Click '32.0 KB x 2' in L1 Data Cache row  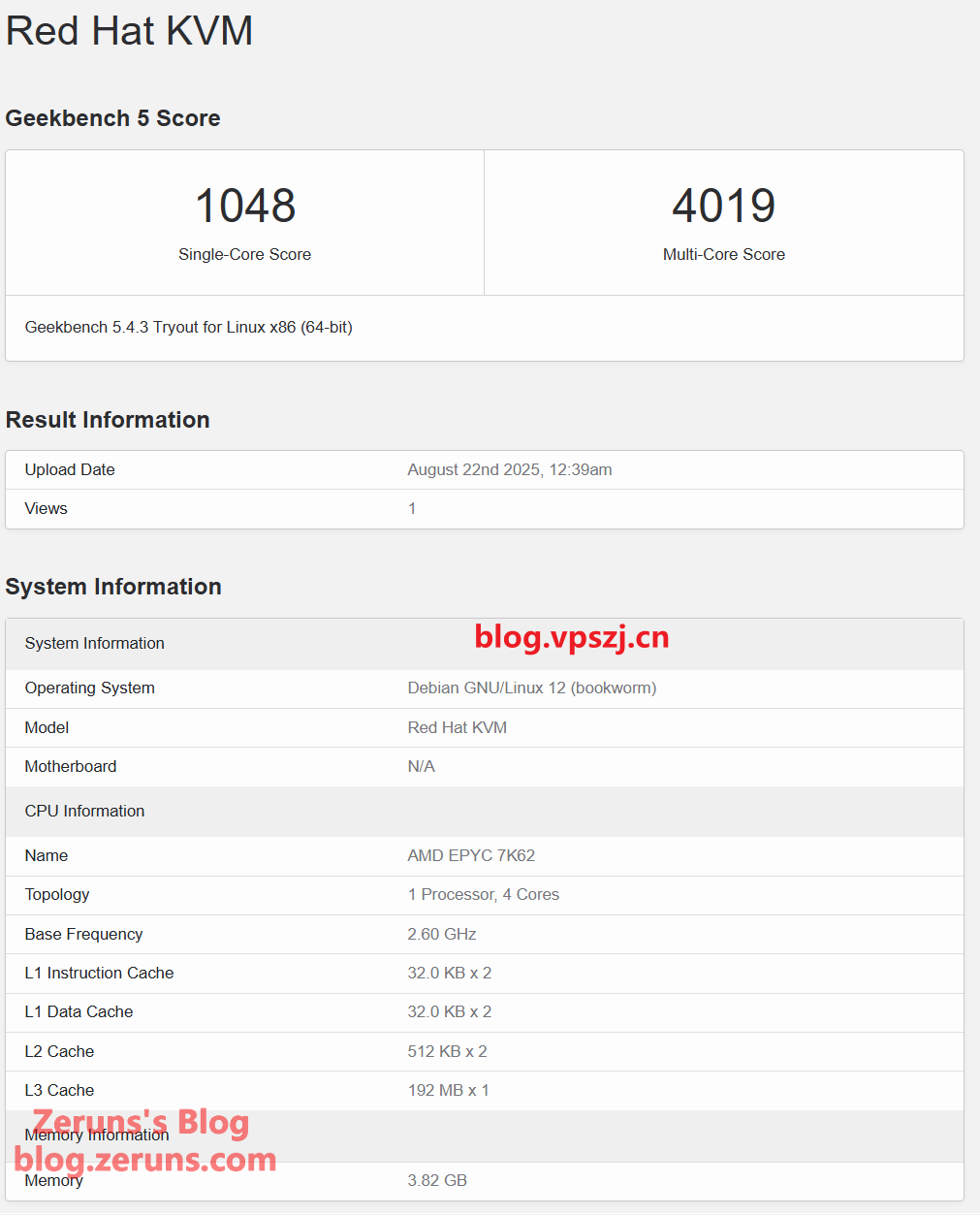point(450,1011)
